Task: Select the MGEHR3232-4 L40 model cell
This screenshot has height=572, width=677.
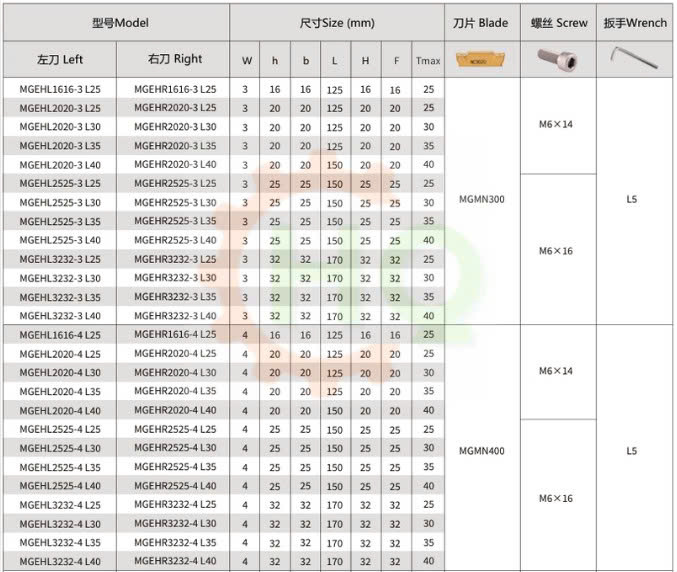Action: 174,561
